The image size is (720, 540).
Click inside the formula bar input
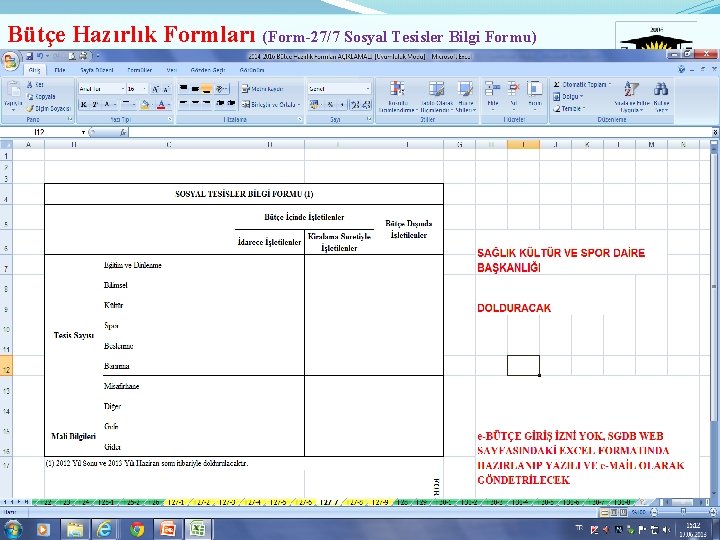pyautogui.click(x=420, y=132)
